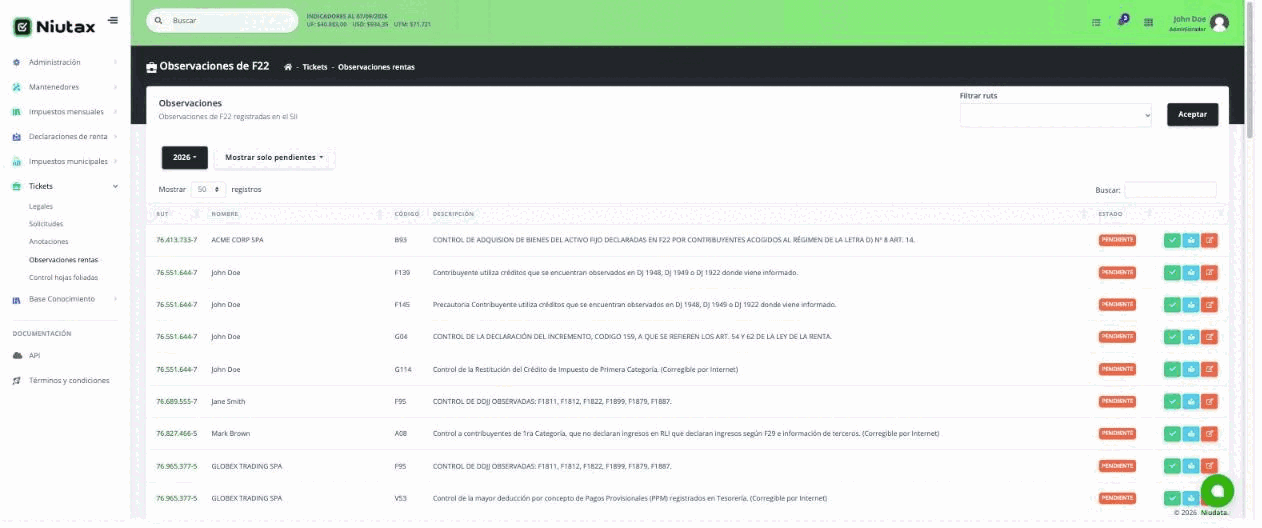Click blue middle button for code F145 row

click(x=1191, y=304)
